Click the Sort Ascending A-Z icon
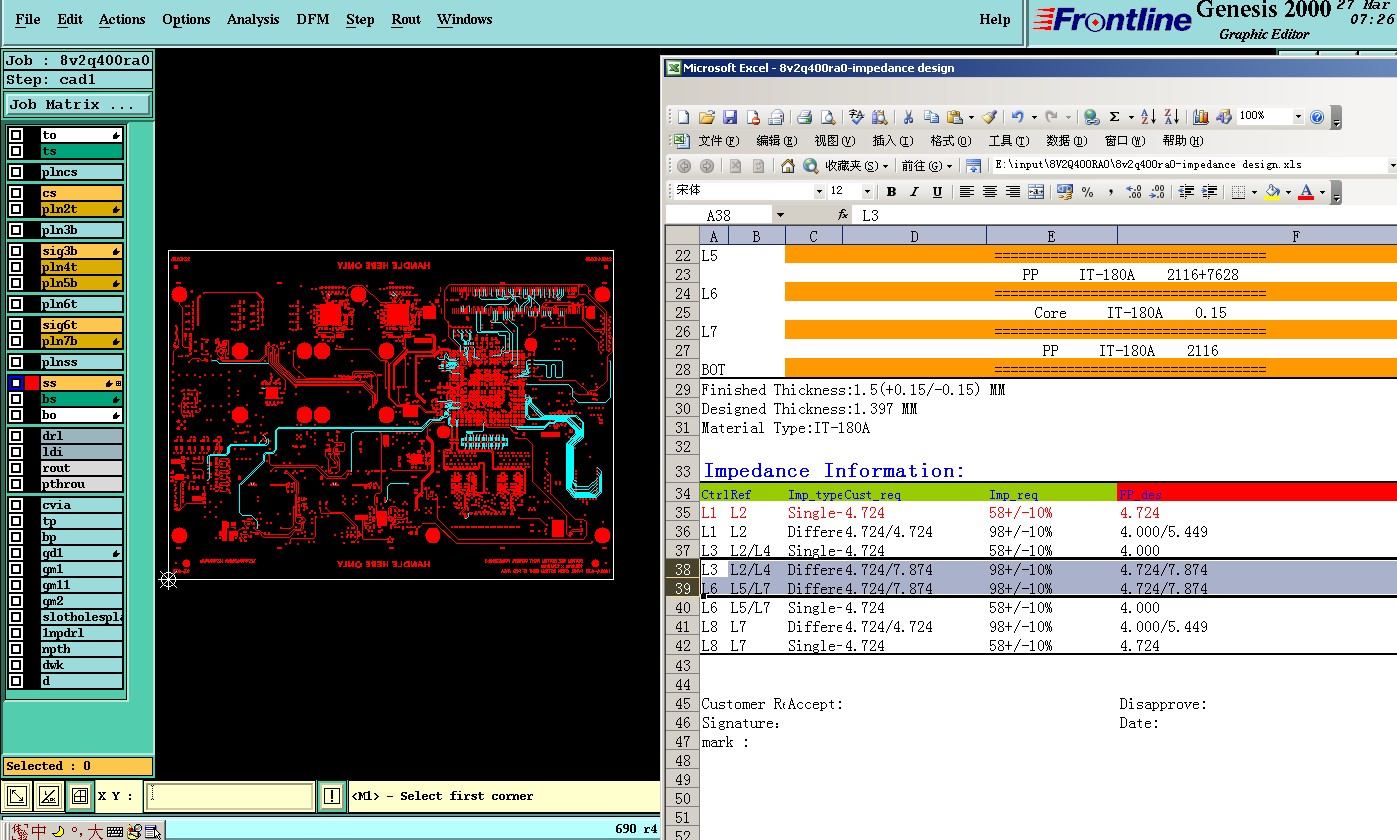Viewport: 1397px width, 840px height. [1148, 117]
